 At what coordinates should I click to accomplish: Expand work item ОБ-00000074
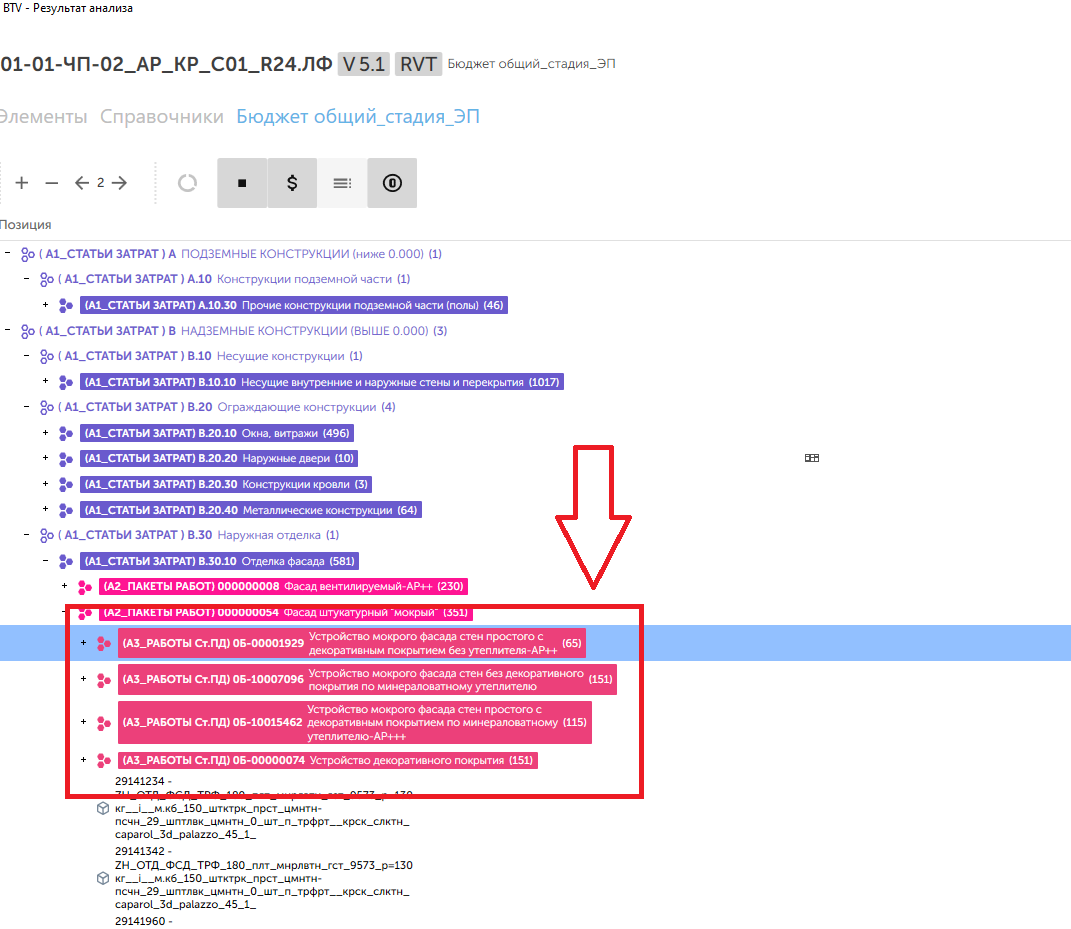pos(84,759)
